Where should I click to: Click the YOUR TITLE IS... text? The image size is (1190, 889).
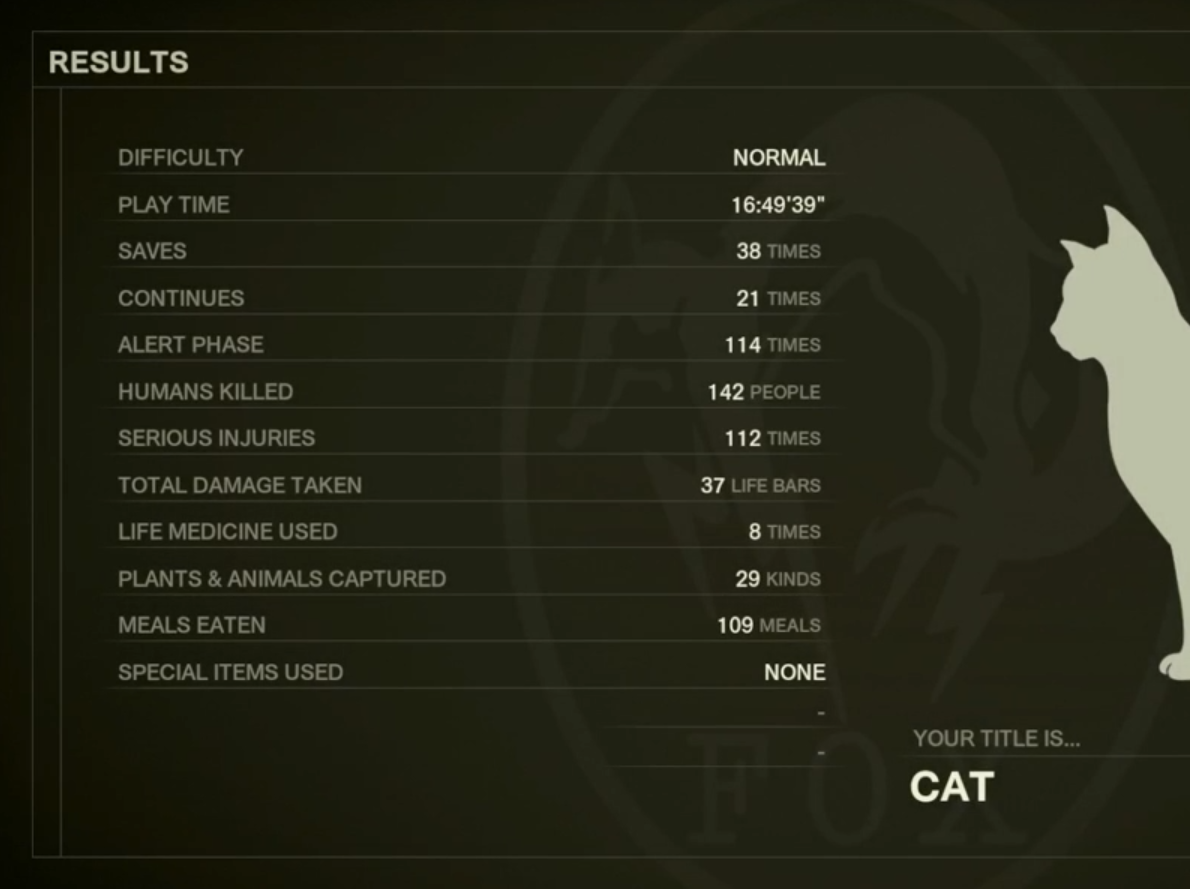pyautogui.click(x=996, y=738)
